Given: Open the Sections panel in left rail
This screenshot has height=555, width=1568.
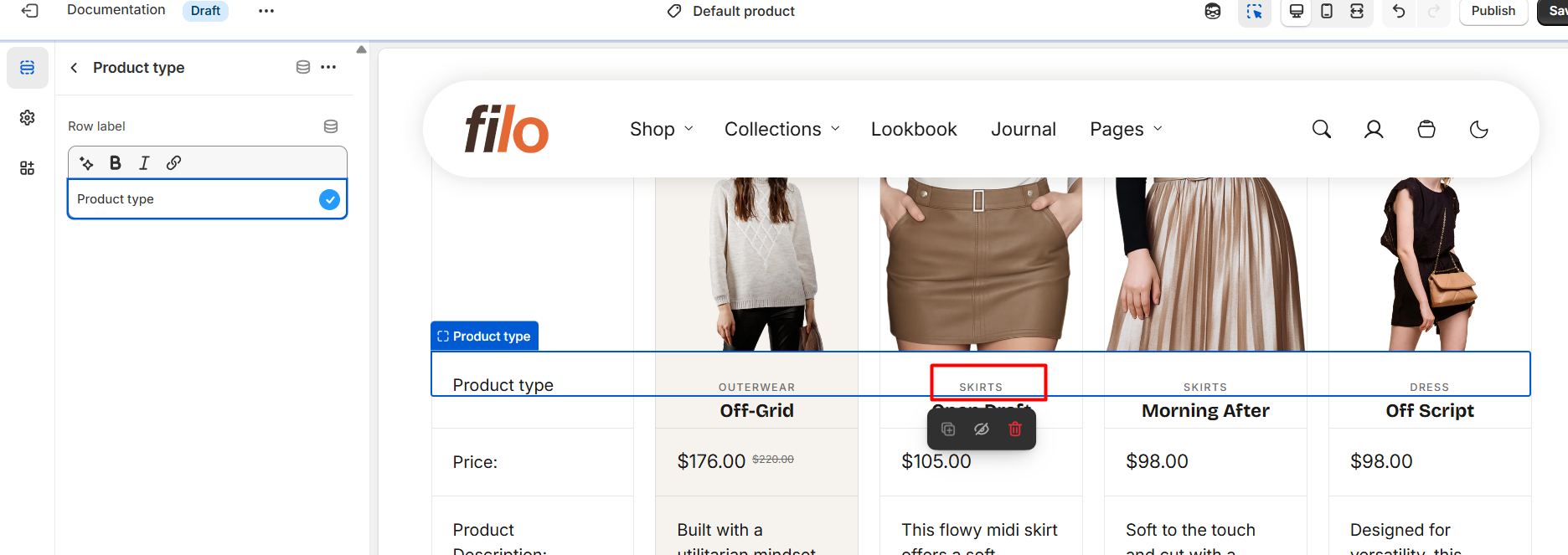Looking at the screenshot, I should click(28, 68).
